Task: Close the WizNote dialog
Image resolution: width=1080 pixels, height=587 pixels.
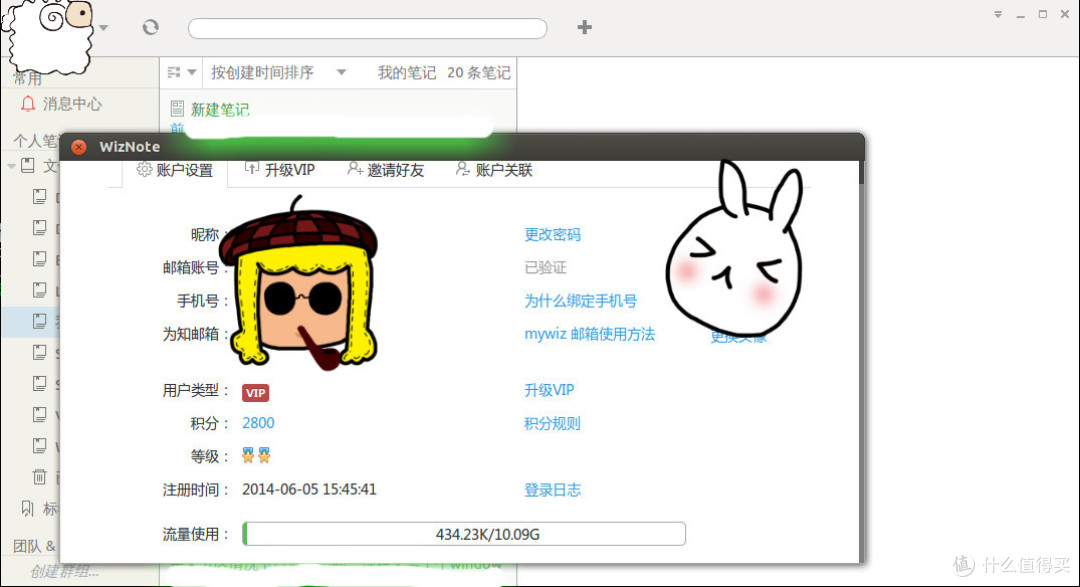Action: coord(79,147)
